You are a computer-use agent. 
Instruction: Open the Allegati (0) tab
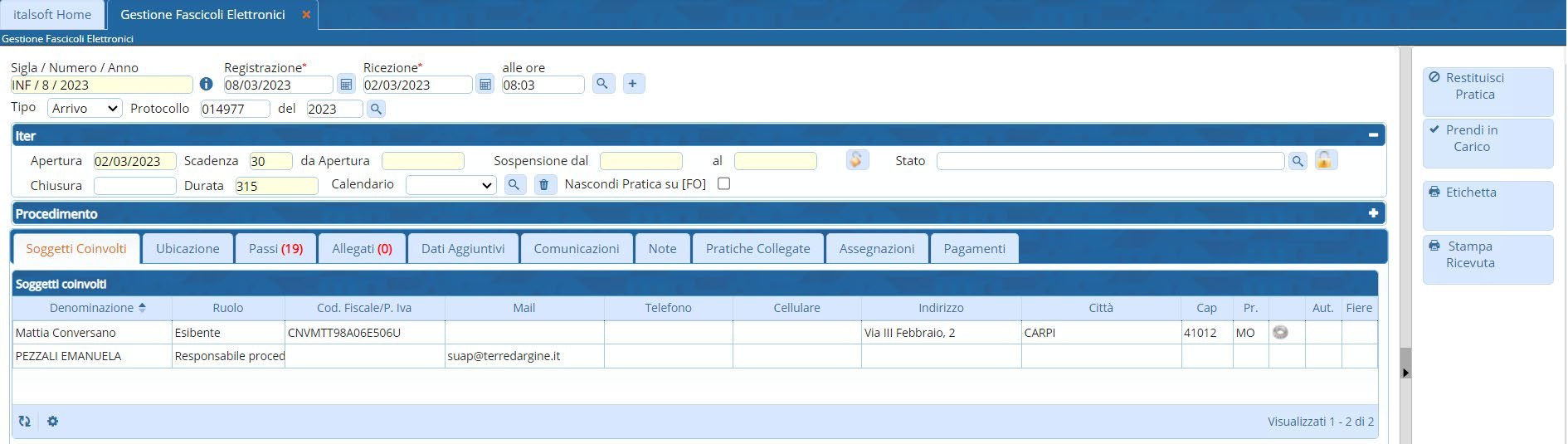[362, 249]
